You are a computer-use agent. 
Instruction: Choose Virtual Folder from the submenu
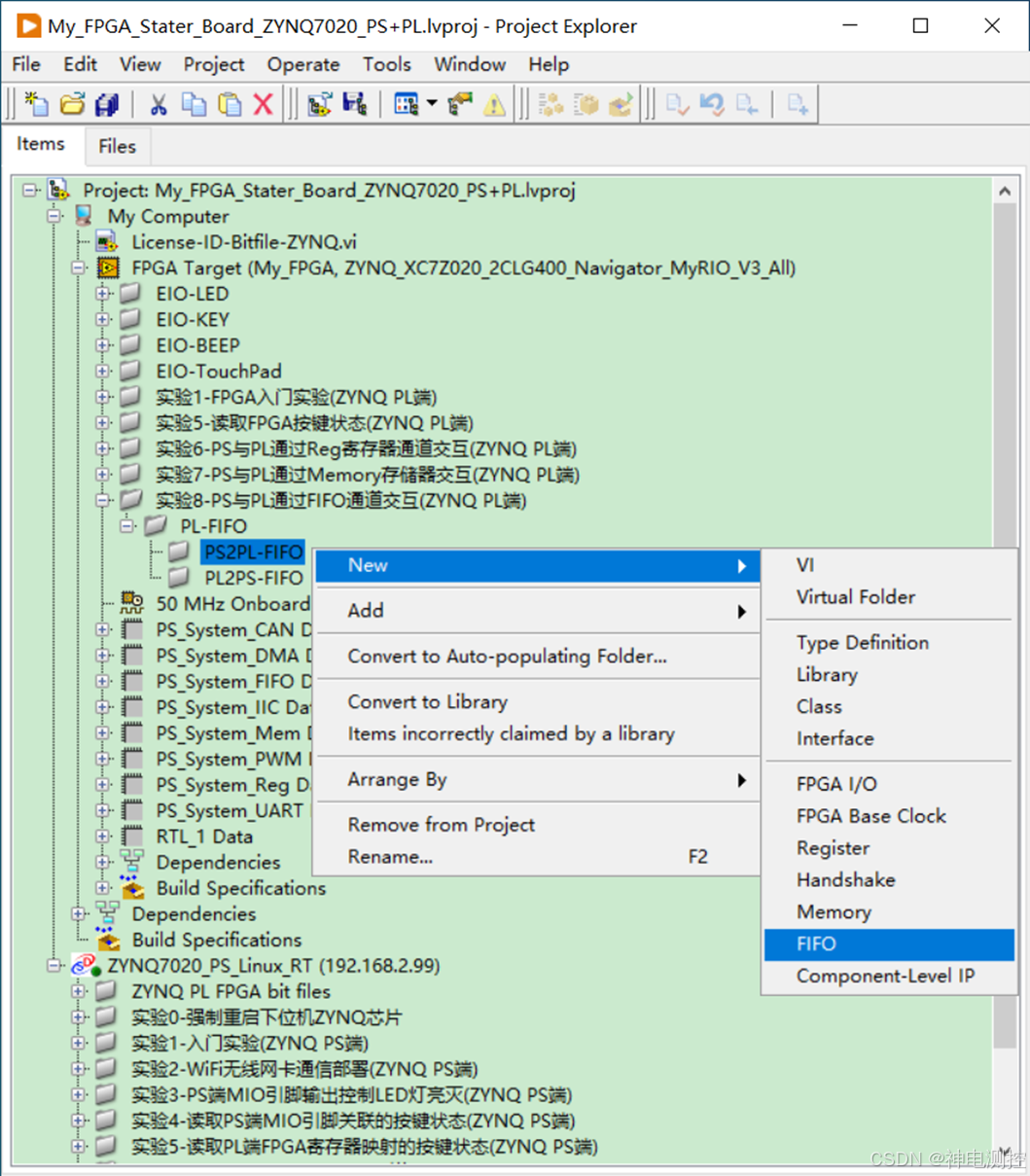889,597
